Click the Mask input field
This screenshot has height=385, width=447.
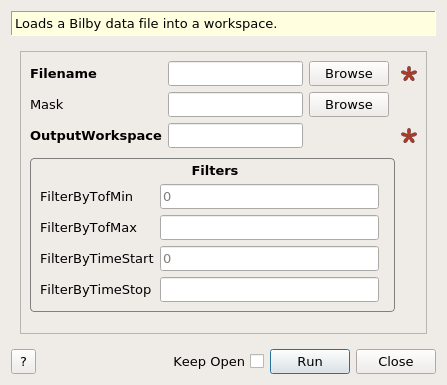tap(235, 105)
